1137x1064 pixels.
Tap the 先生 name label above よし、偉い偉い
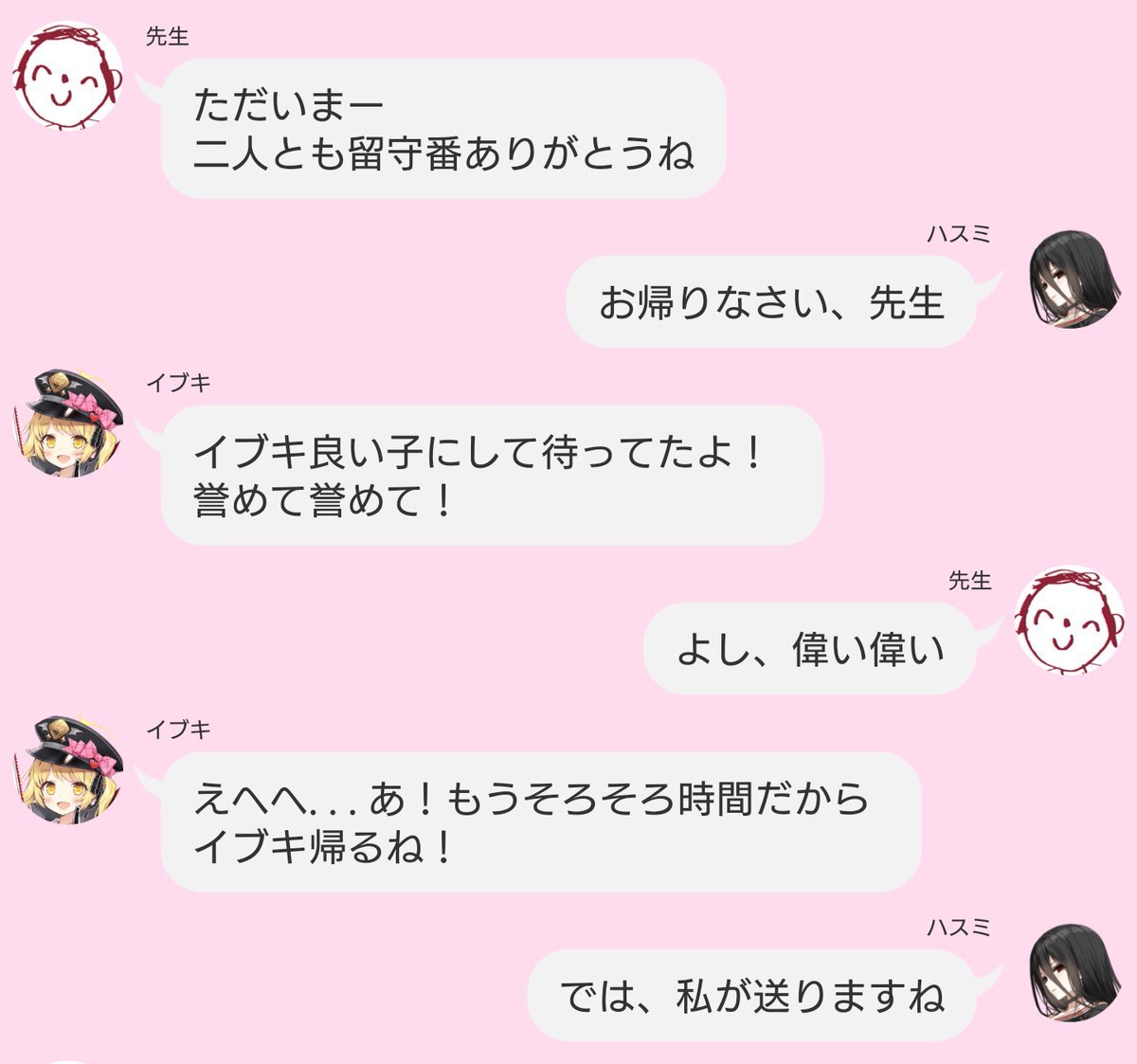pos(969,581)
